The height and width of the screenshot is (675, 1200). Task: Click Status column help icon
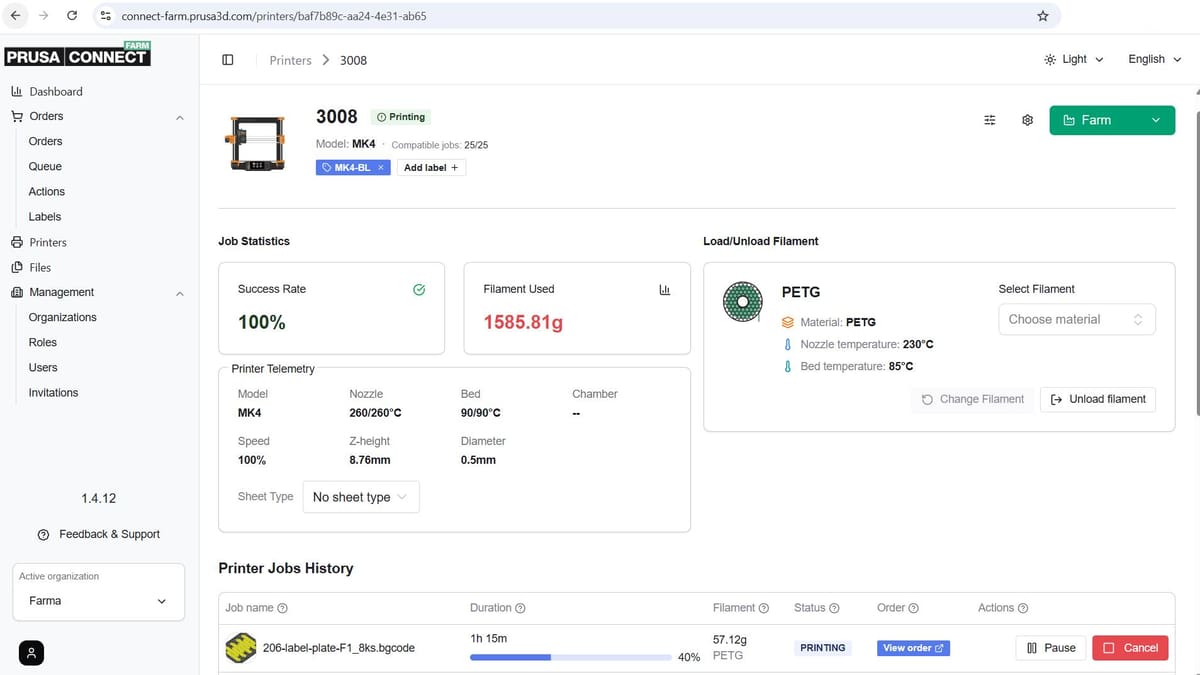click(834, 608)
